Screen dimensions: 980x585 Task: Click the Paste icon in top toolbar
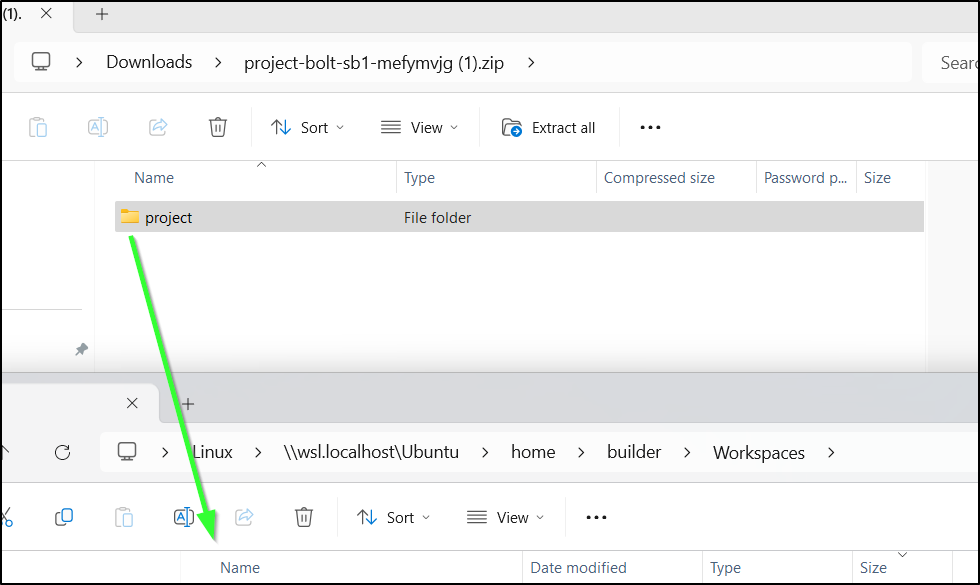tap(38, 128)
